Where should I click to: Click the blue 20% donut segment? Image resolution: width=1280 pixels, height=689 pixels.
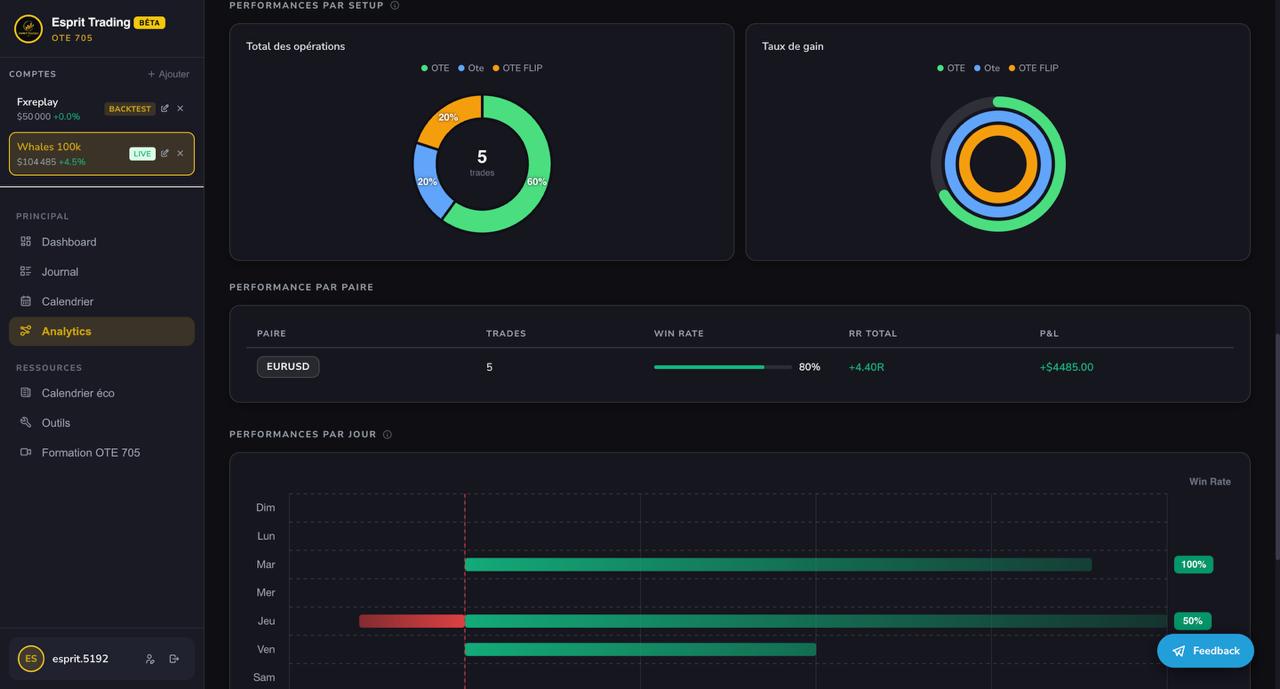click(430, 183)
